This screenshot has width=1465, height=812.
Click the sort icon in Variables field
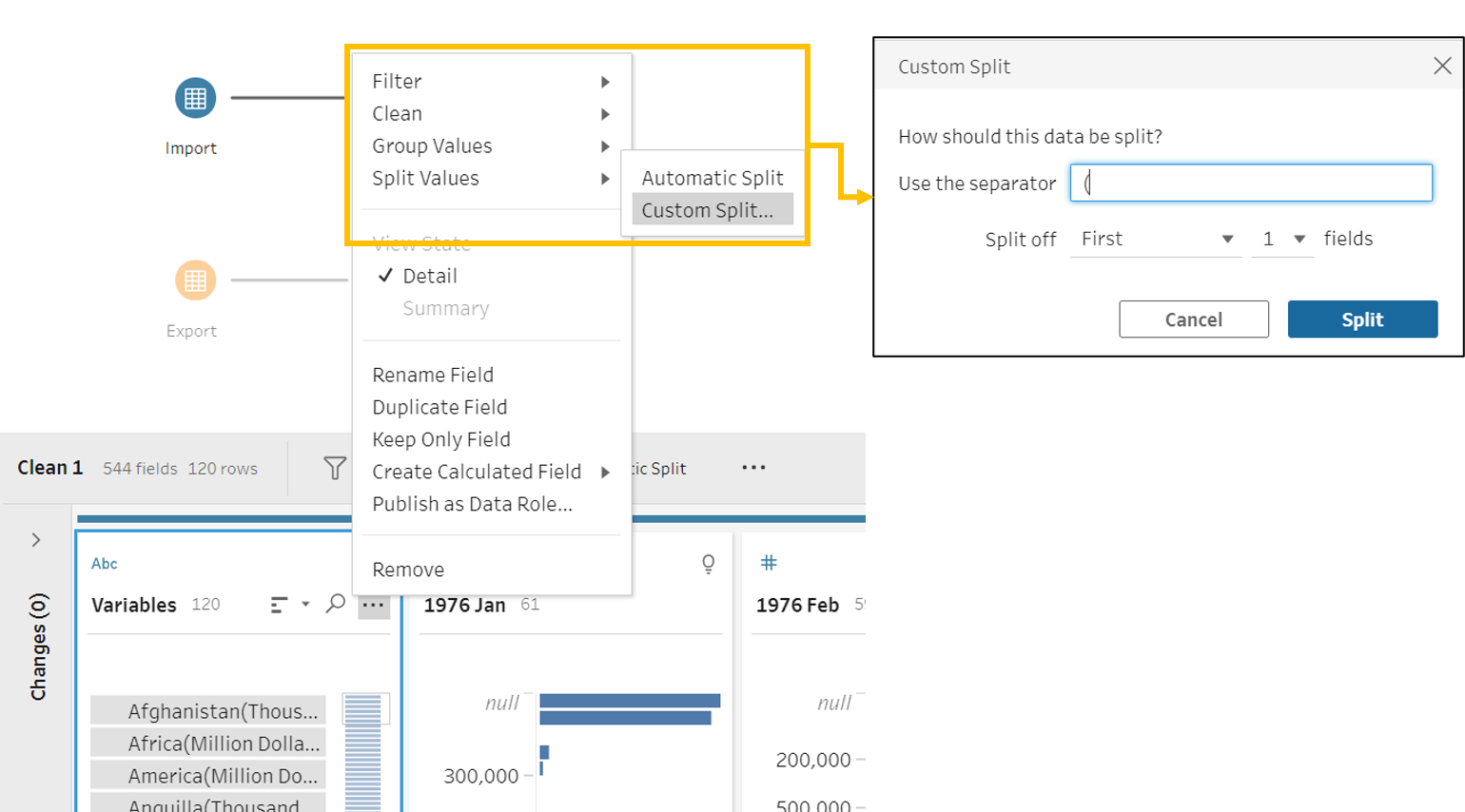click(279, 605)
